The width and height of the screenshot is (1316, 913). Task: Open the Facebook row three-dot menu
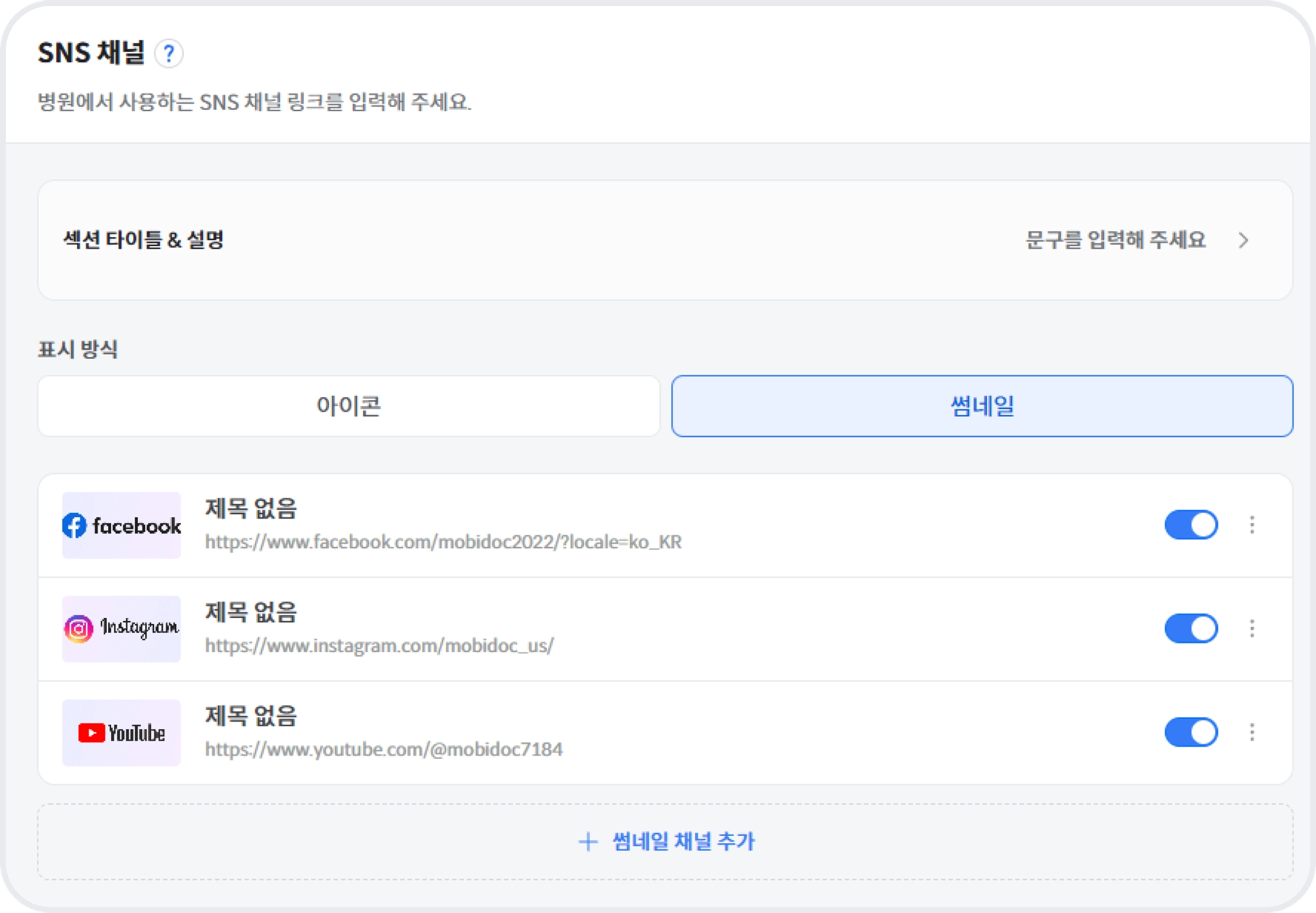(1252, 525)
